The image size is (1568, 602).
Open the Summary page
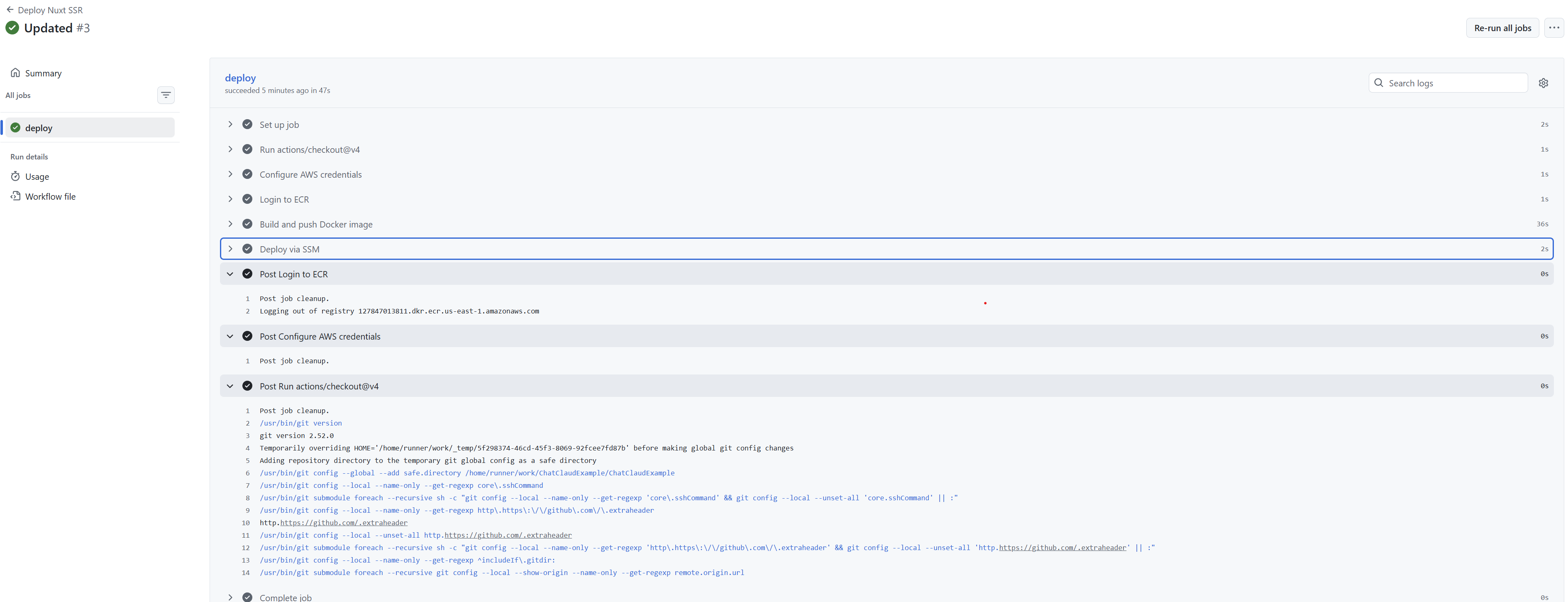pos(43,73)
